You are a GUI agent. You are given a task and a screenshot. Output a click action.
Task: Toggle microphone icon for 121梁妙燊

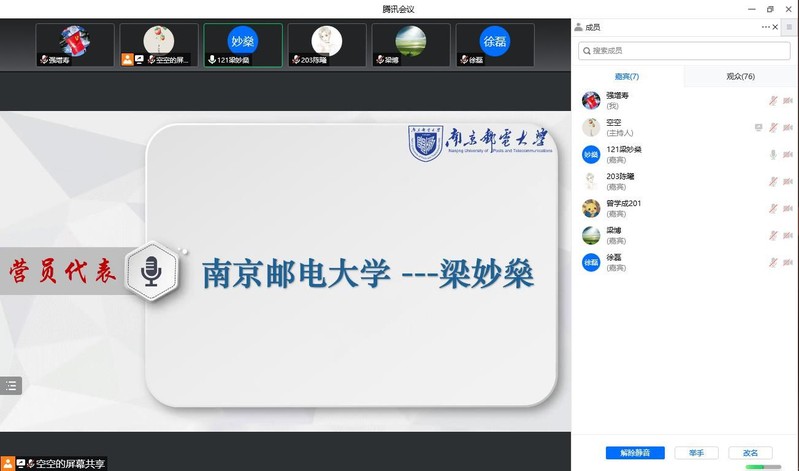coord(772,154)
